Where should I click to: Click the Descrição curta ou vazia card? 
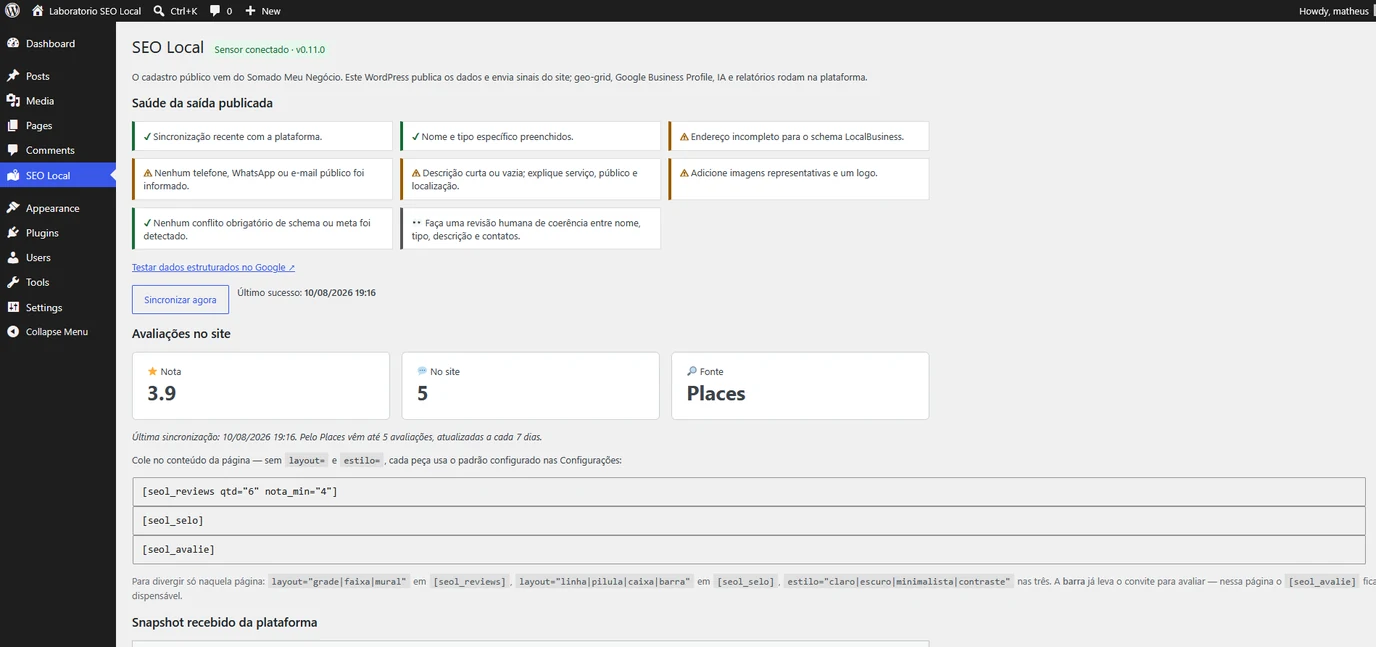click(530, 179)
